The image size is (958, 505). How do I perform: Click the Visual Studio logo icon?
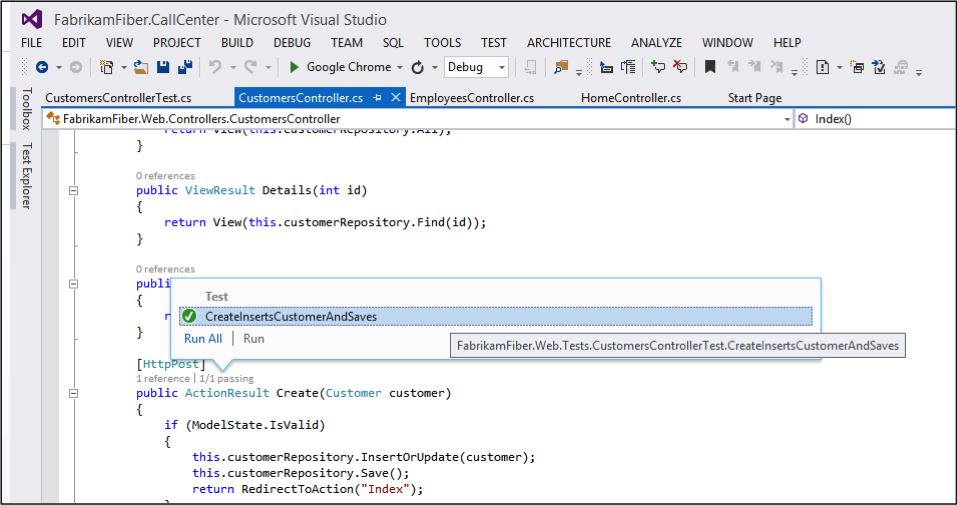tap(32, 20)
